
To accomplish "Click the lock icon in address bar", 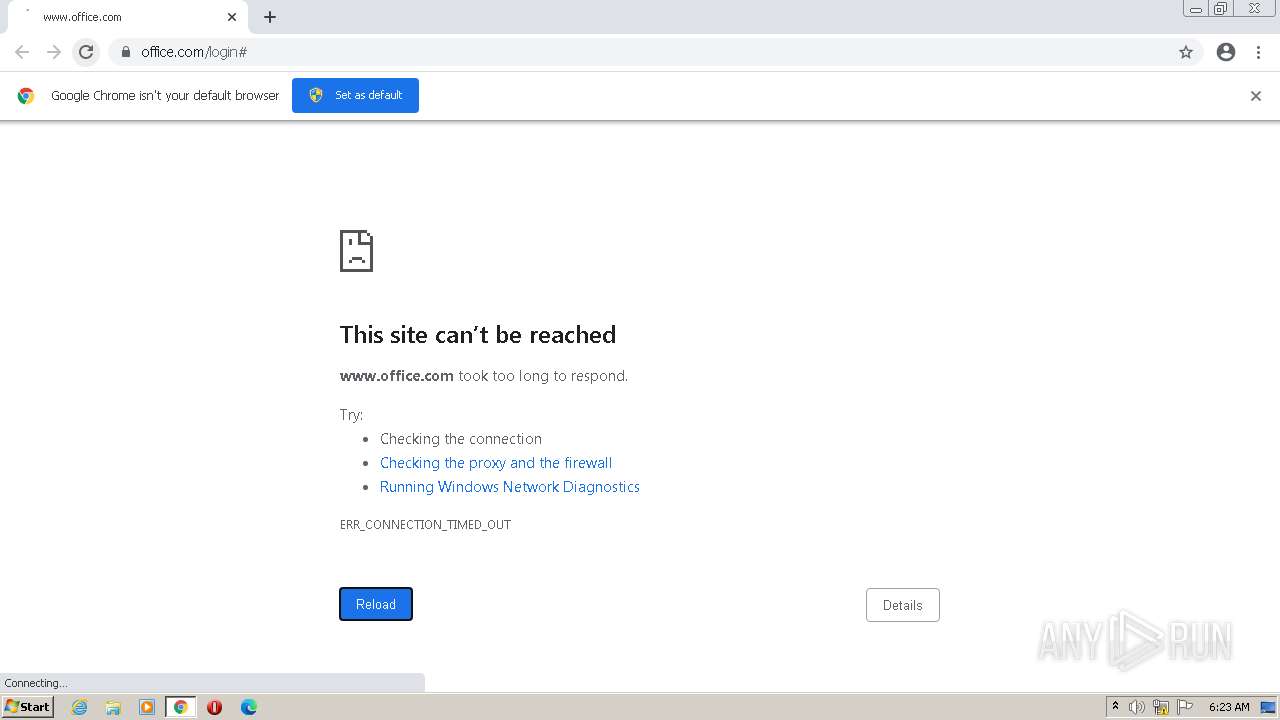I will point(125,52).
